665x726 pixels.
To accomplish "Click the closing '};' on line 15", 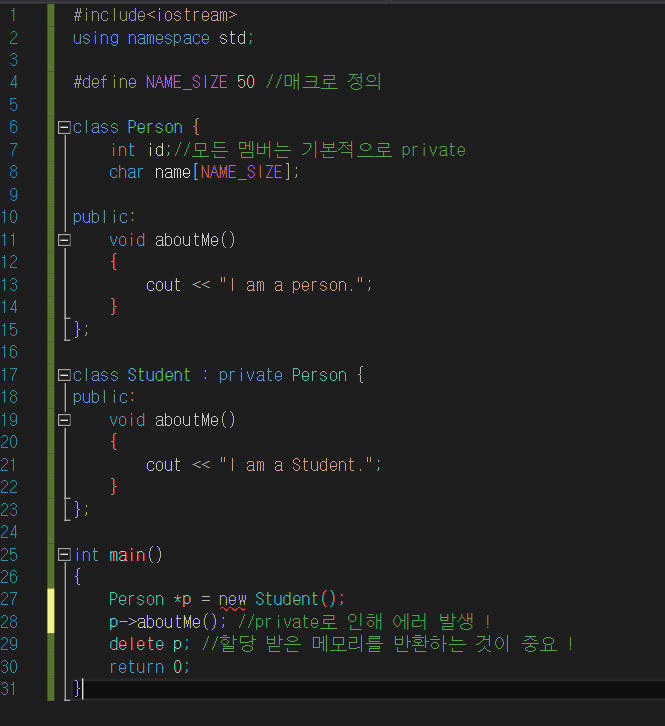I will coord(81,330).
